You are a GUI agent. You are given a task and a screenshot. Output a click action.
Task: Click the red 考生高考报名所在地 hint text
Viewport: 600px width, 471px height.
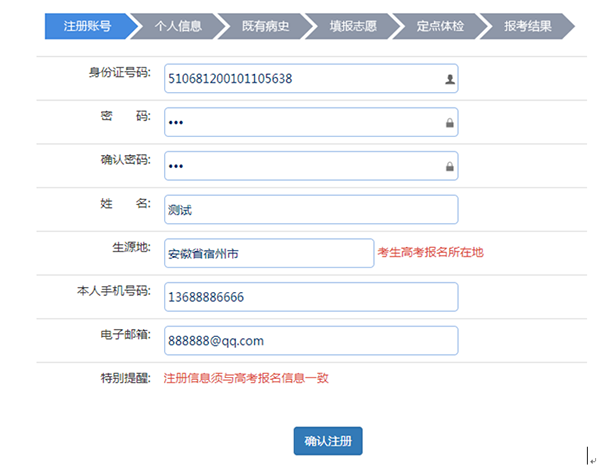[x=430, y=253]
